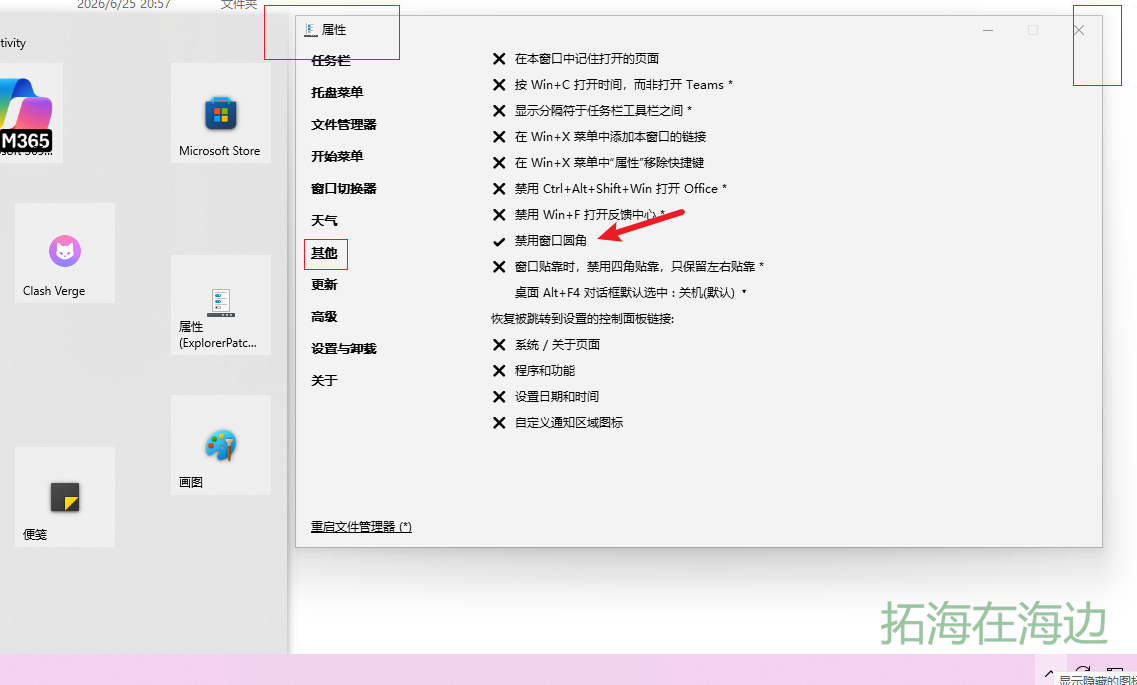
Task: Open the 便笺 sticky notes tile
Action: 65,497
